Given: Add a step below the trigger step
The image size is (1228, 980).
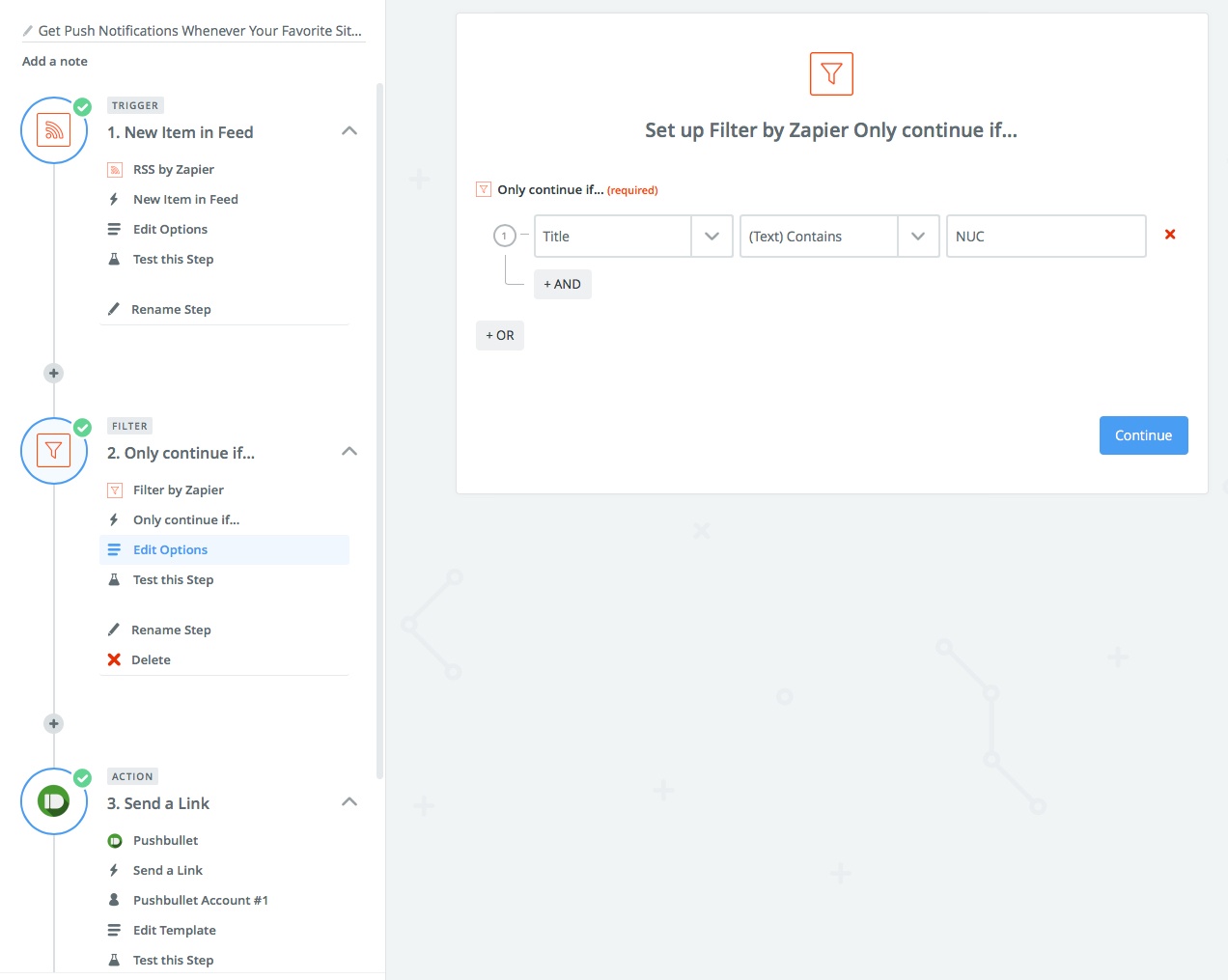Looking at the screenshot, I should click(x=54, y=374).
